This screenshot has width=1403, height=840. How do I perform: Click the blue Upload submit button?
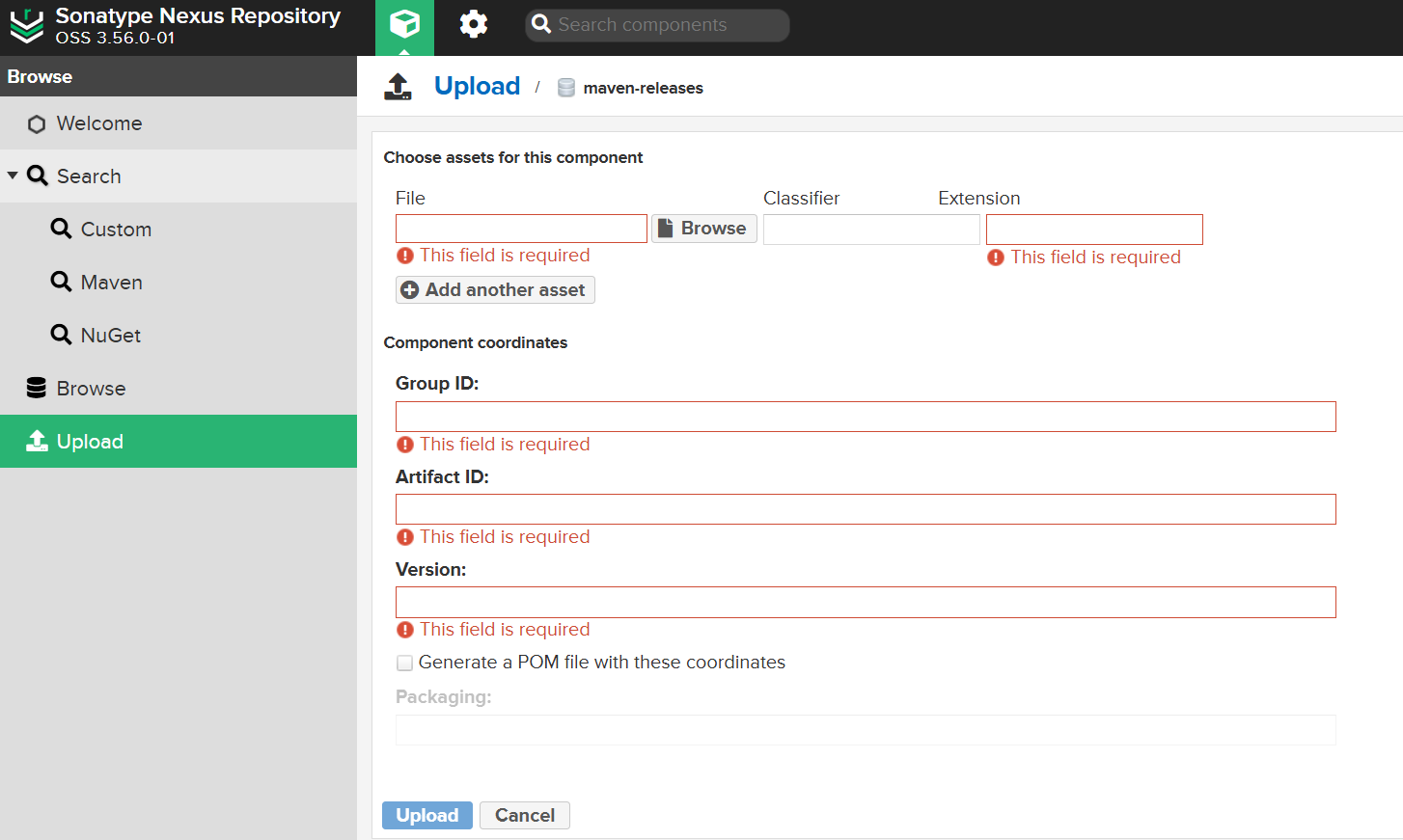point(427,816)
